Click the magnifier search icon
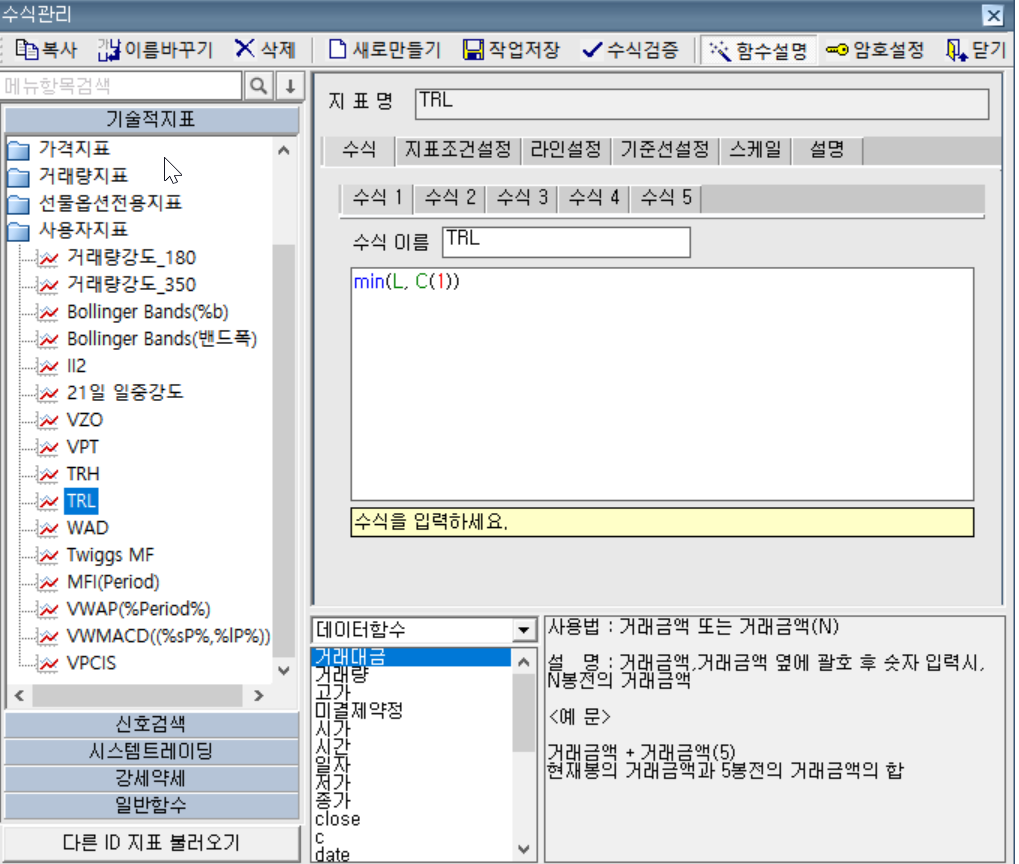This screenshot has width=1019, height=864. pos(259,86)
